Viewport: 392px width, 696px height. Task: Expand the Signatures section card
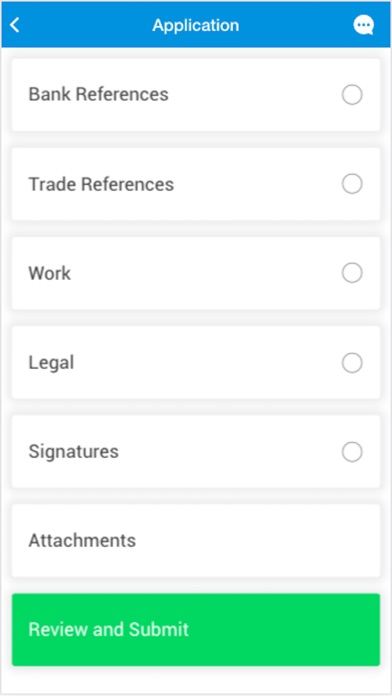pyautogui.click(x=196, y=452)
